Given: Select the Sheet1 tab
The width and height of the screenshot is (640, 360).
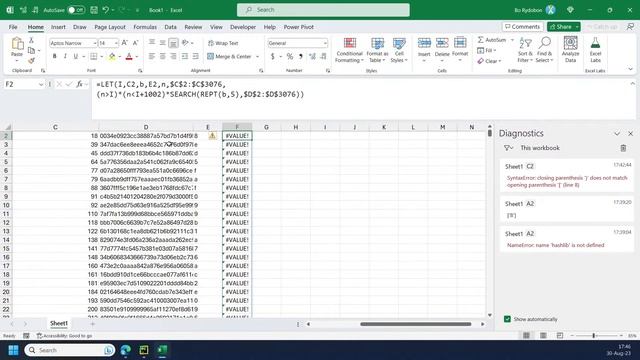Looking at the screenshot, I should (x=59, y=323).
